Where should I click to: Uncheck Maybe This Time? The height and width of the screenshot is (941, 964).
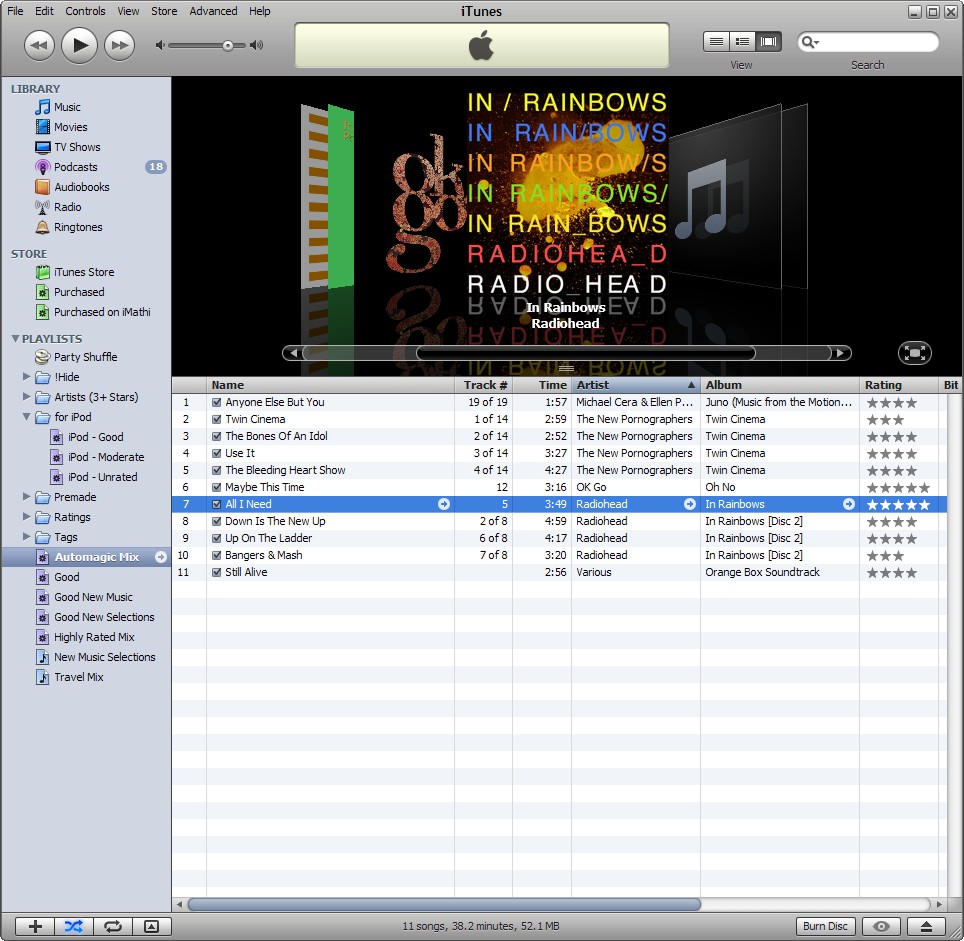[x=216, y=487]
